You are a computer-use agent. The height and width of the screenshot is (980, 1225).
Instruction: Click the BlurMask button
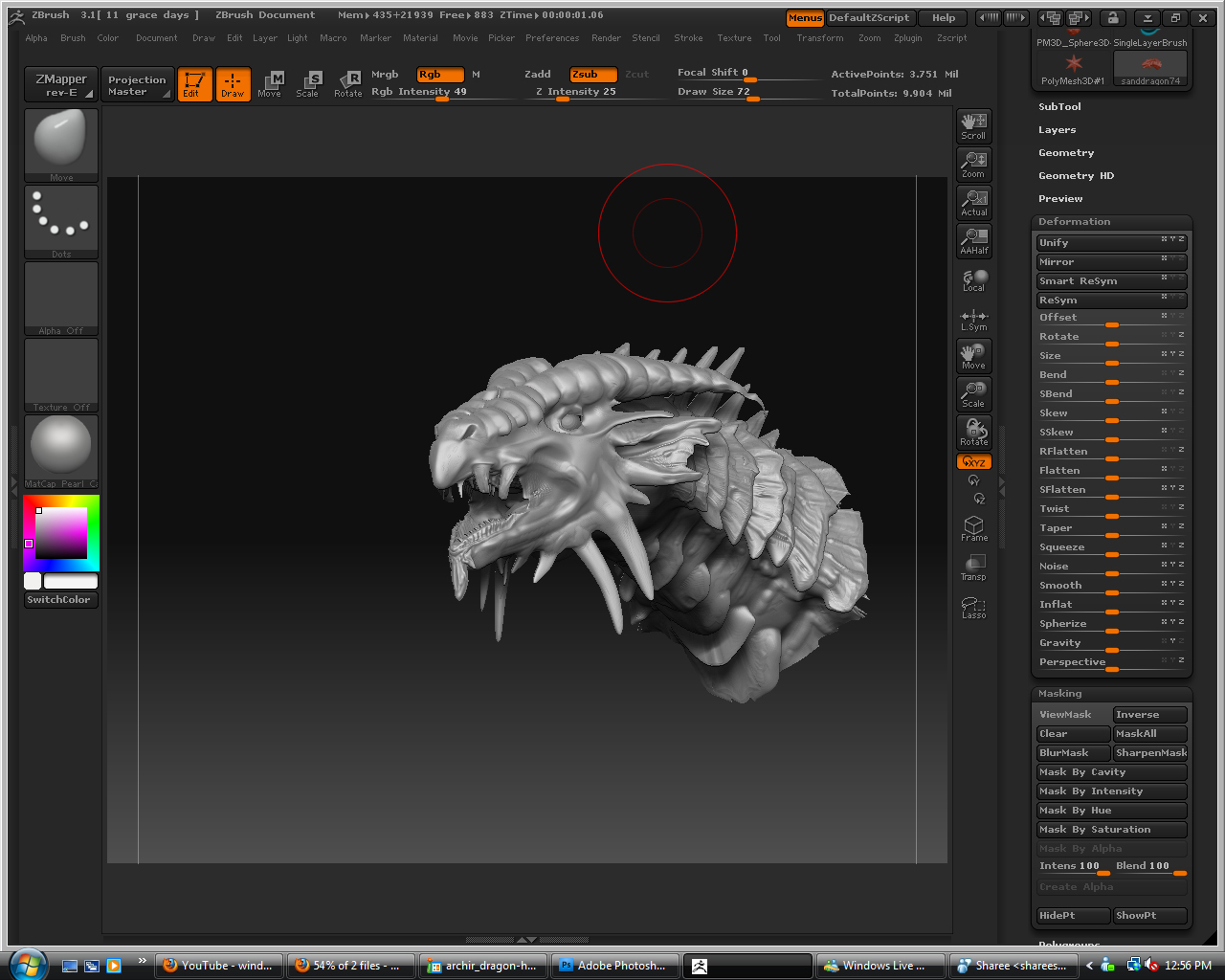click(x=1073, y=753)
